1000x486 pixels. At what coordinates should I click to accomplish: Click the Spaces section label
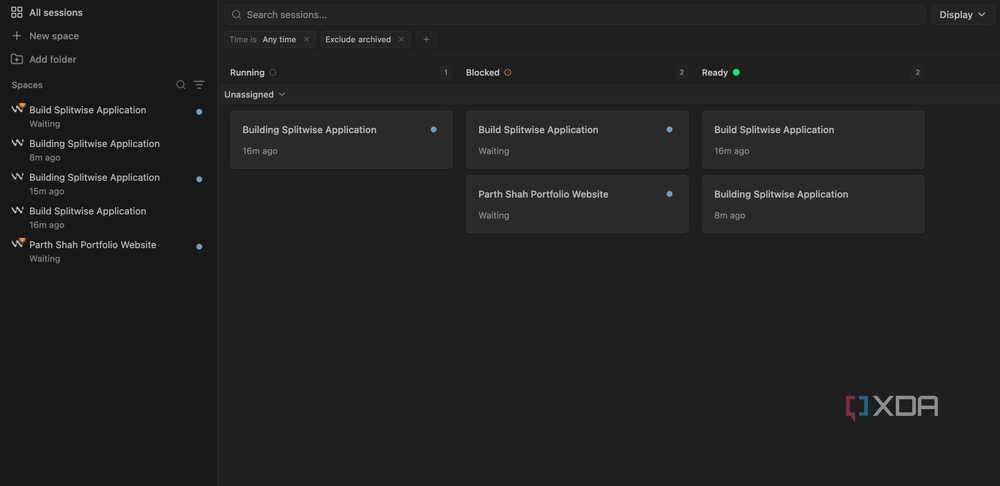click(x=27, y=85)
